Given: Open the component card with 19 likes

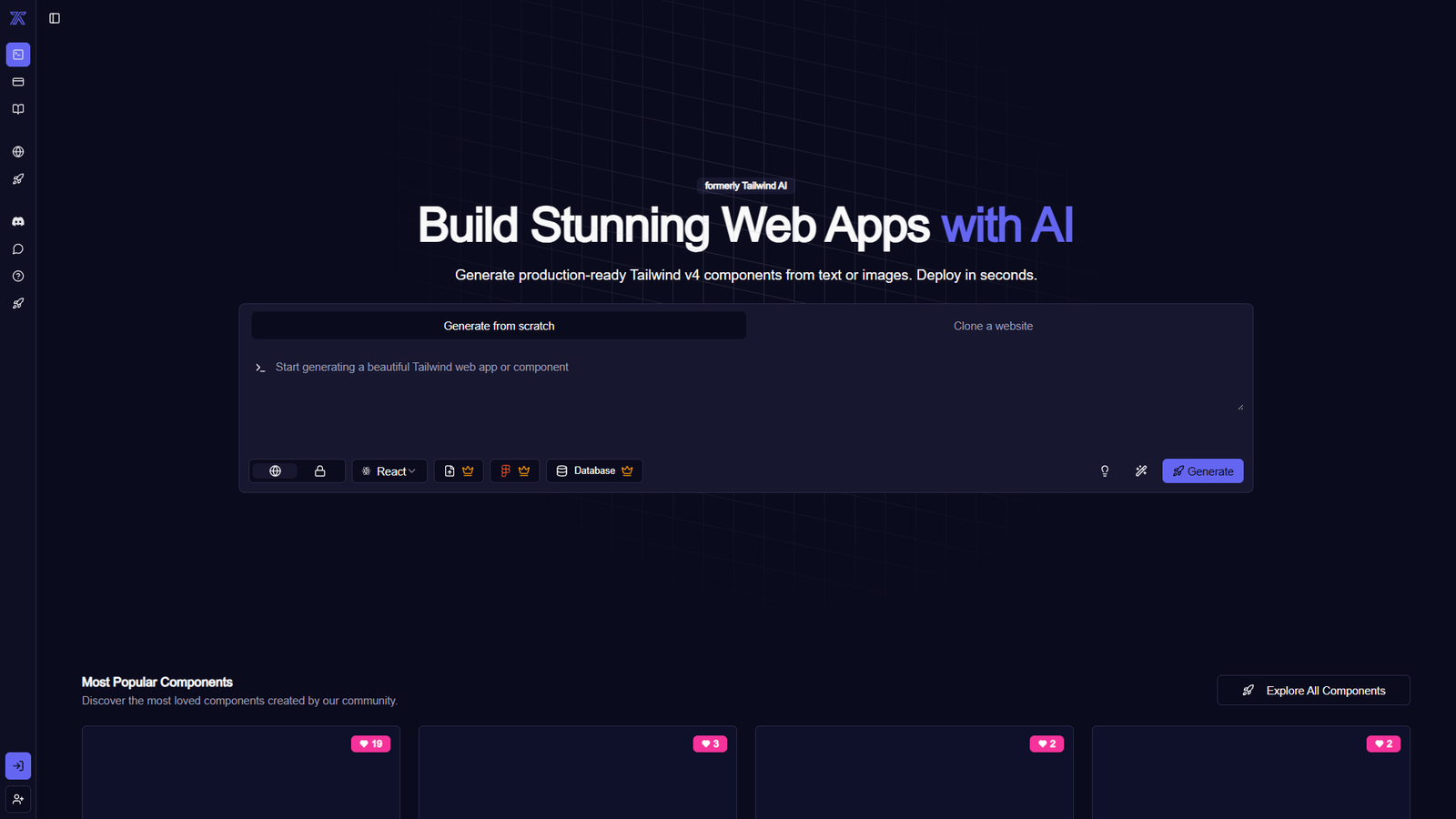Looking at the screenshot, I should pyautogui.click(x=241, y=773).
